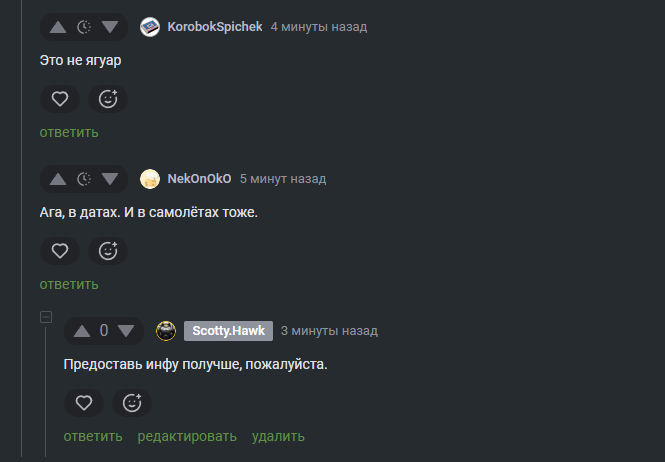Open the Scotty.Hawk avatar image
The height and width of the screenshot is (462, 665).
pyautogui.click(x=167, y=331)
